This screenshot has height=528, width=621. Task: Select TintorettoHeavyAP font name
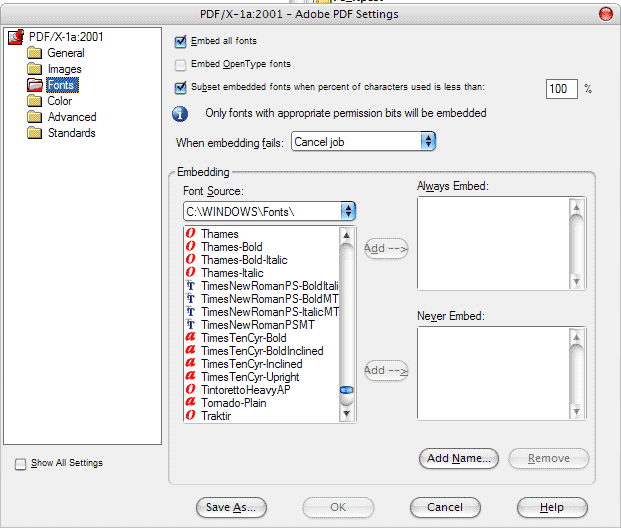pyautogui.click(x=246, y=390)
